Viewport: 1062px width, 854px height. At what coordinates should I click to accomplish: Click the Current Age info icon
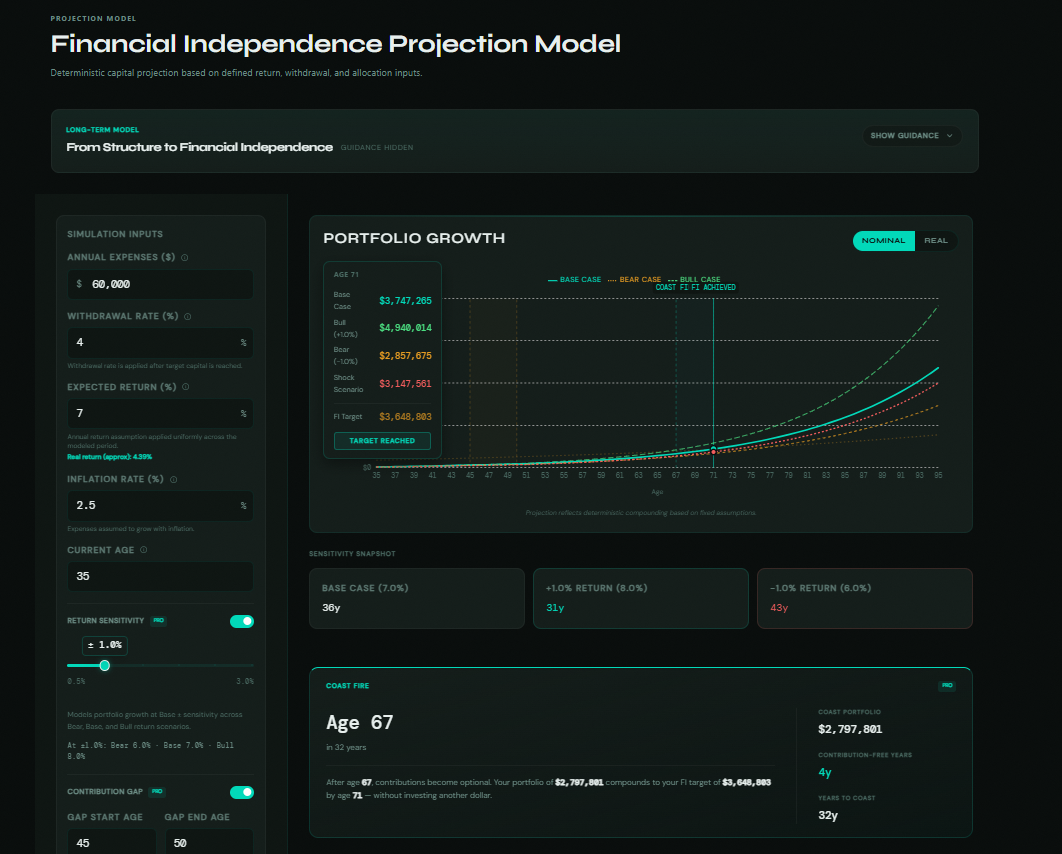144,550
